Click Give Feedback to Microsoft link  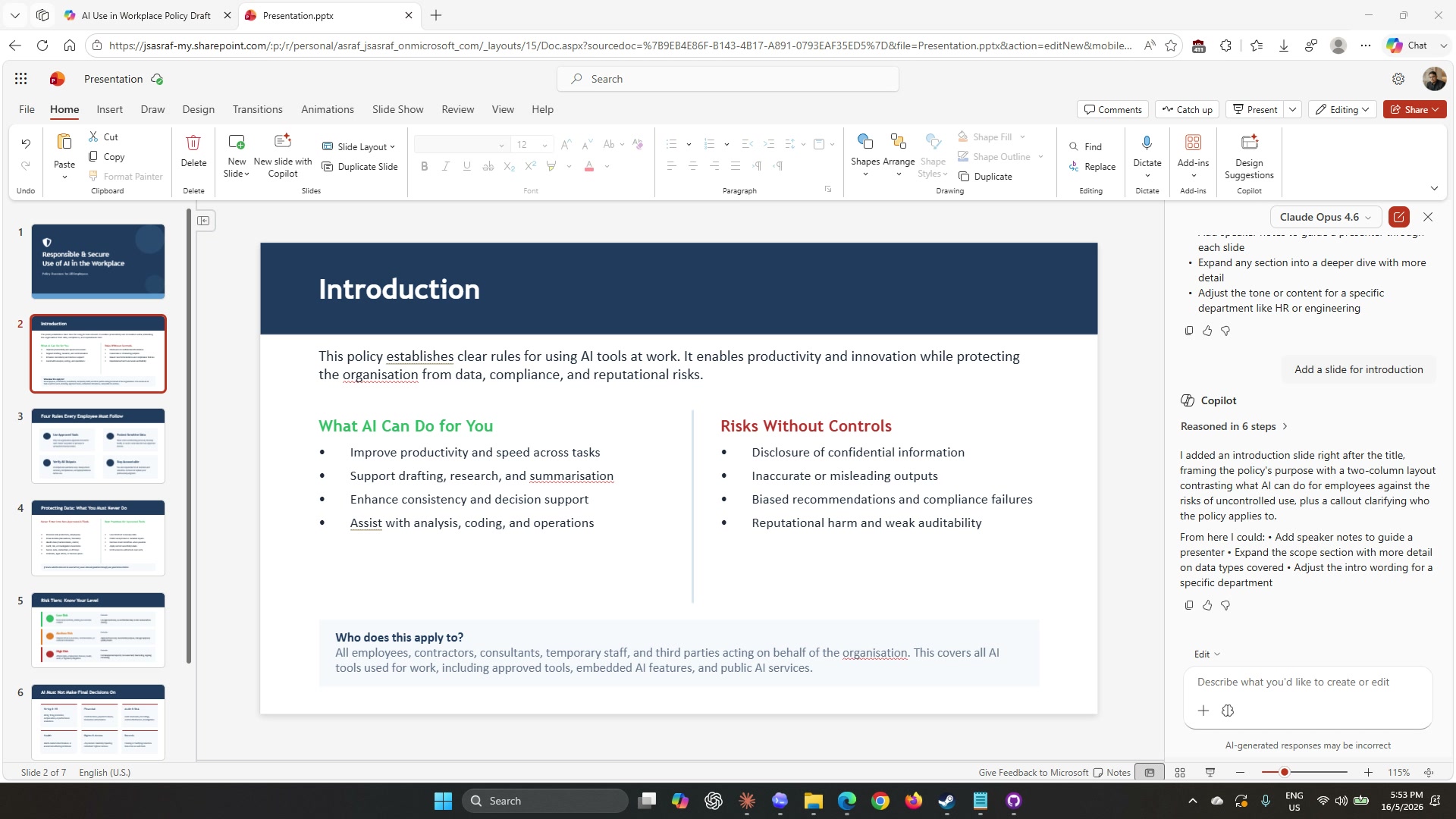point(1033,773)
